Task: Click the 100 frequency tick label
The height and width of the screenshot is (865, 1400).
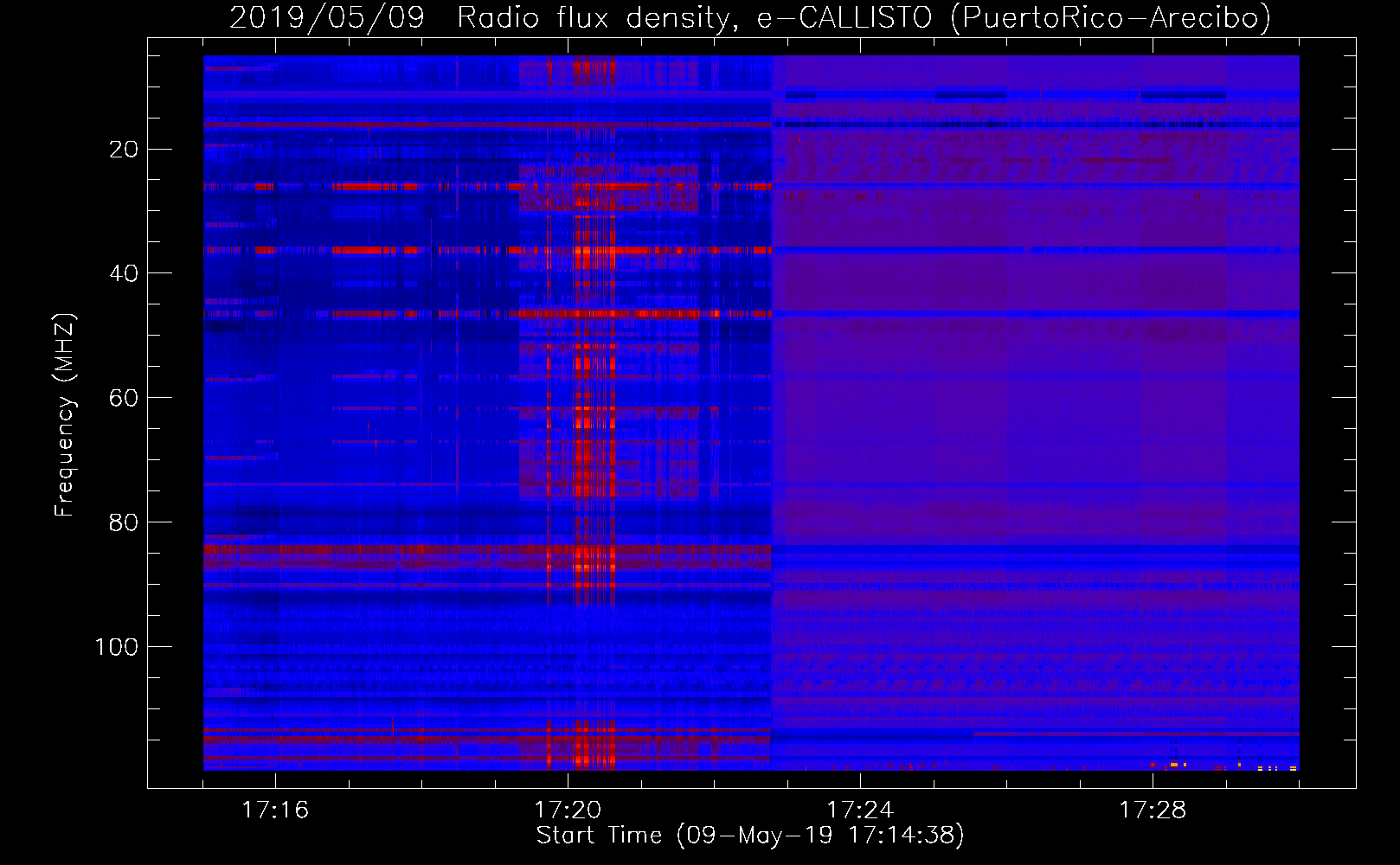Action: point(117,647)
